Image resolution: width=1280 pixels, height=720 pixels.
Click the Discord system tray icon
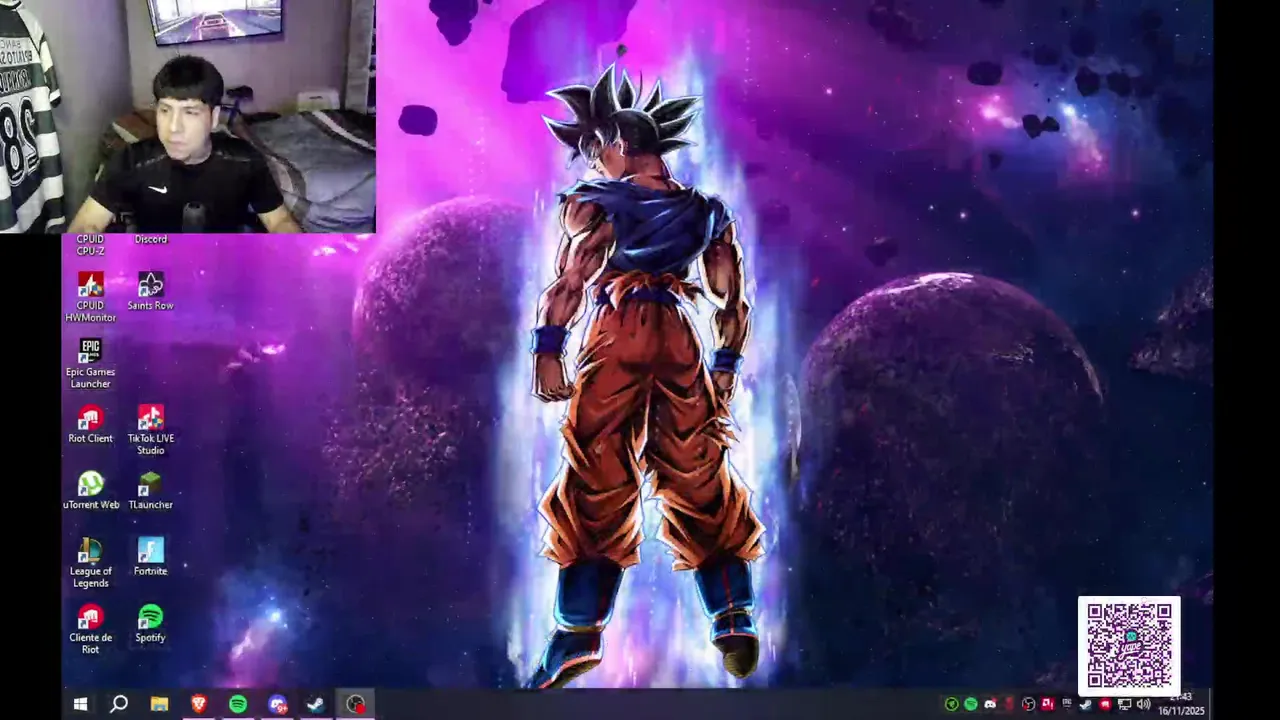pos(990,704)
